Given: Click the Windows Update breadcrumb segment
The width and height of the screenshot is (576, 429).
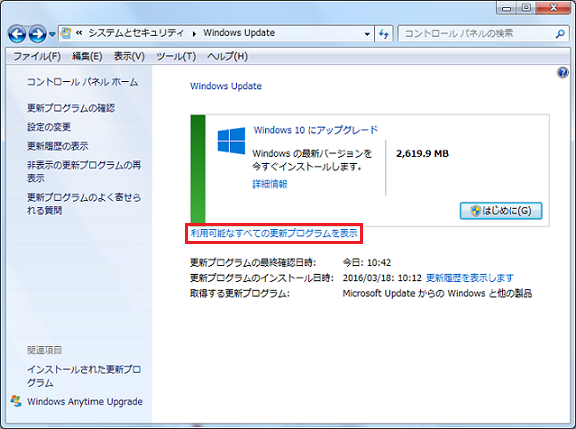Looking at the screenshot, I should [x=239, y=33].
